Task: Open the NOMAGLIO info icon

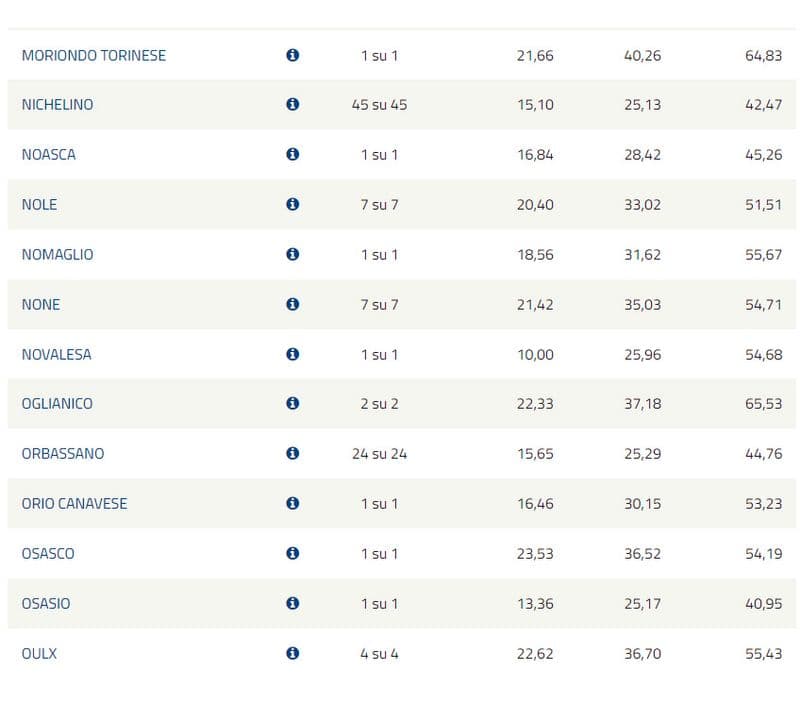Action: (292, 254)
